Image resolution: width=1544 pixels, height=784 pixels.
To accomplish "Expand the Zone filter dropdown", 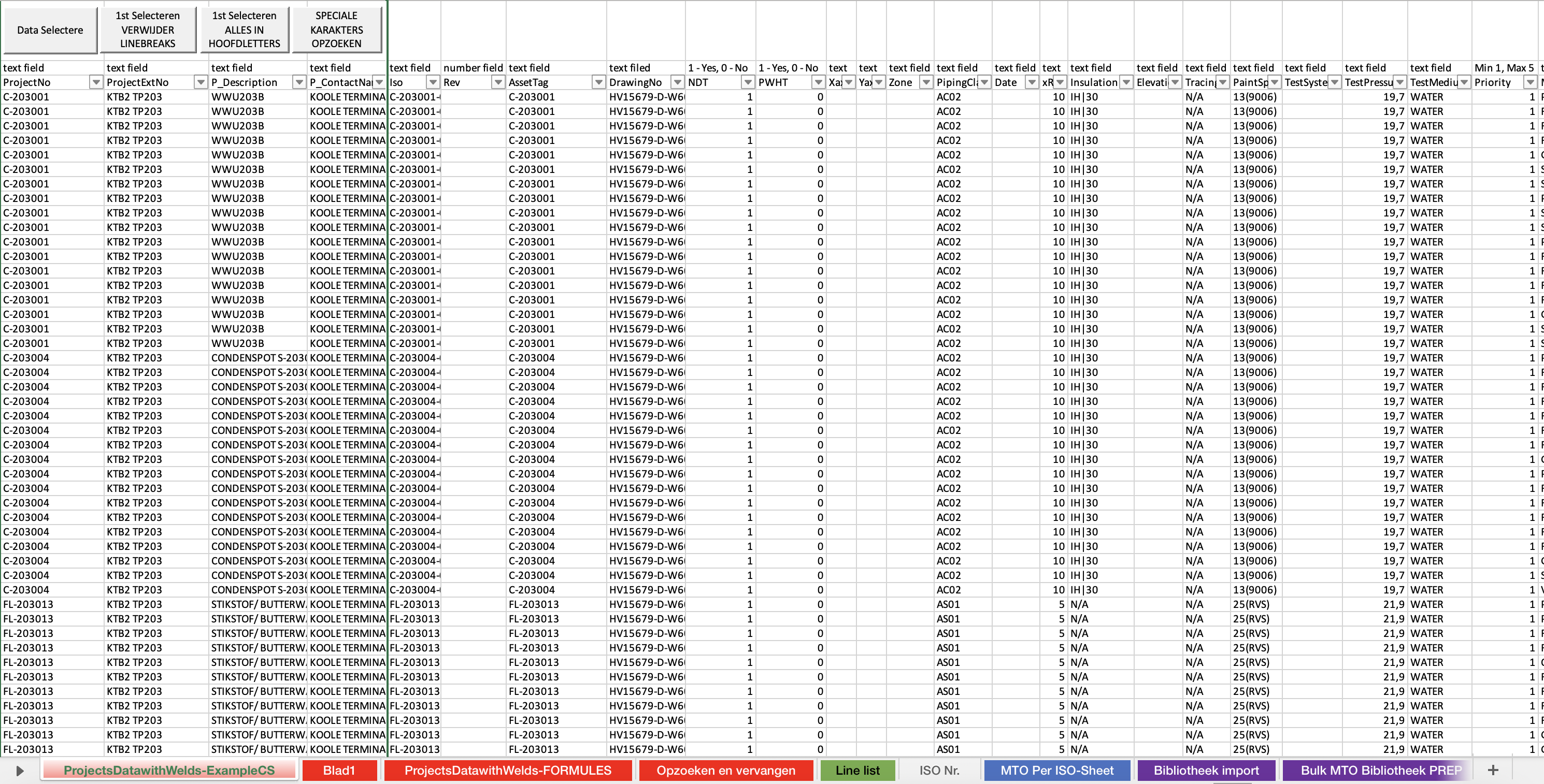I will (926, 83).
